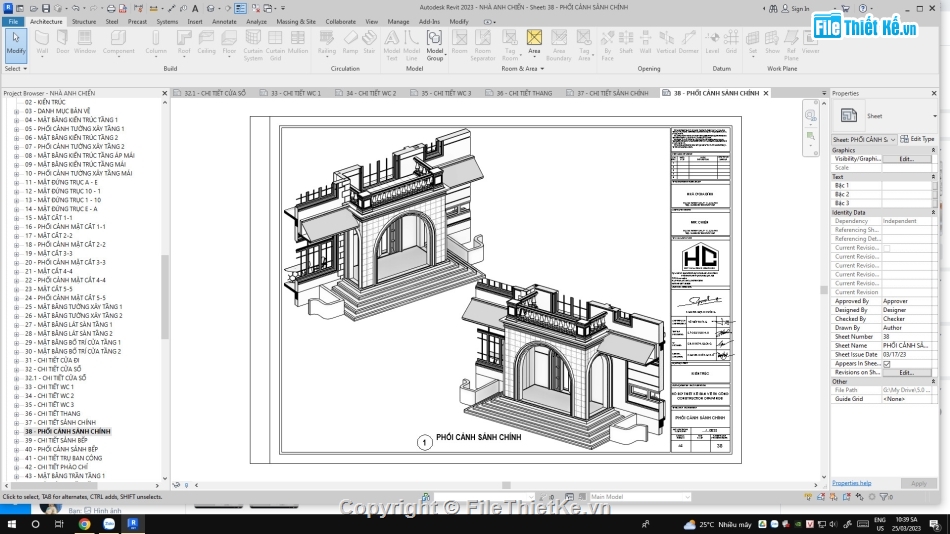
Task: Open the Manage ribbon tab
Action: (398, 21)
